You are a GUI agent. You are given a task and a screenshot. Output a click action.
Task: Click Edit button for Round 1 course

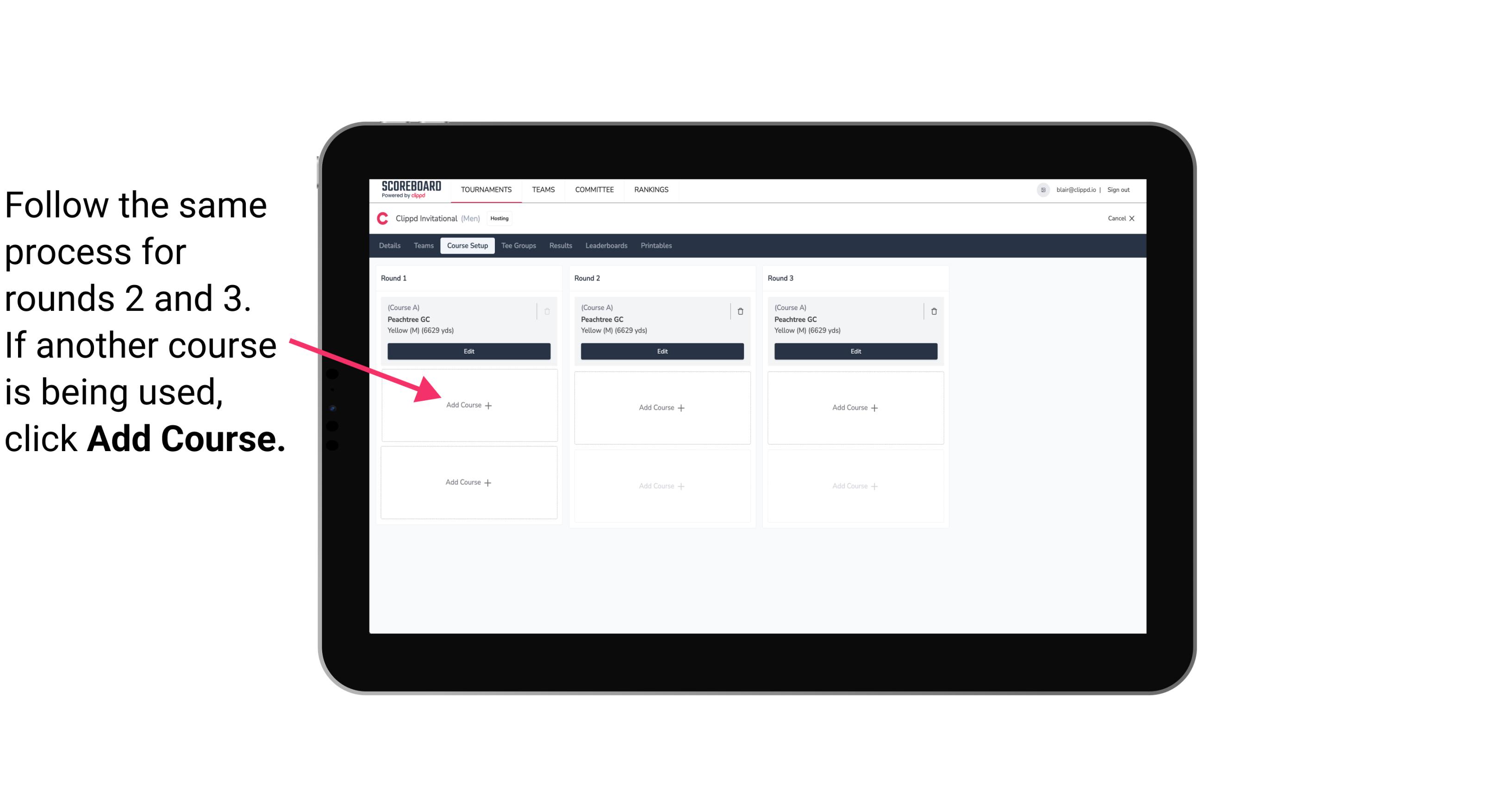point(467,351)
